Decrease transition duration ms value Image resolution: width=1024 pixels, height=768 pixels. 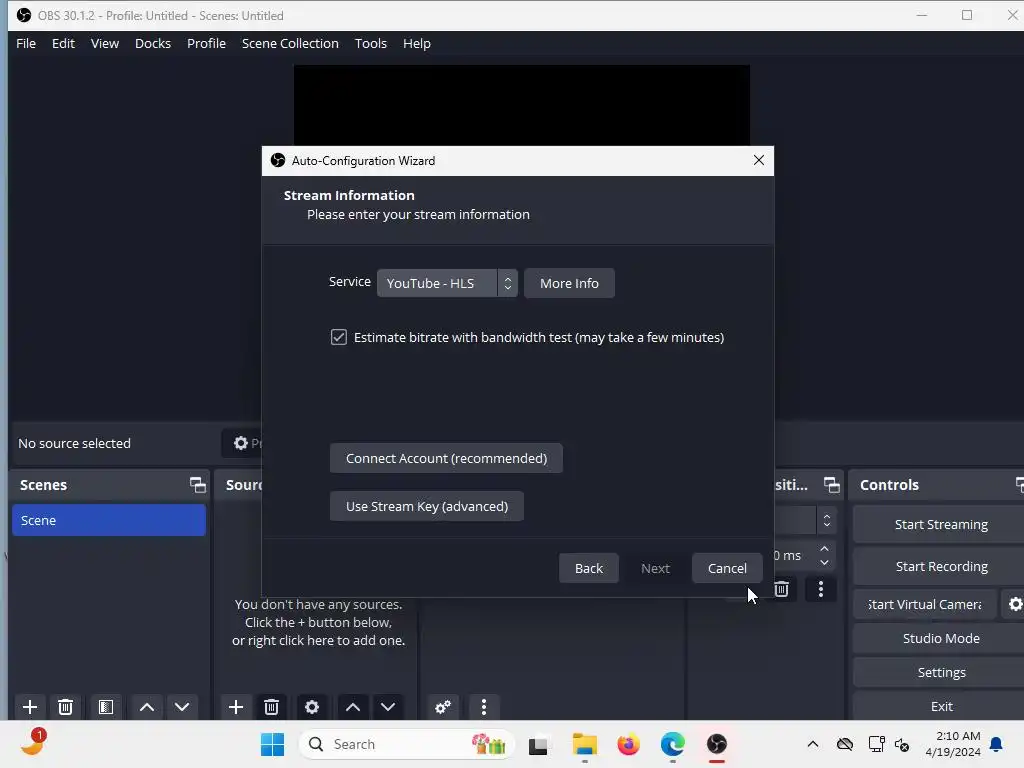coord(824,562)
